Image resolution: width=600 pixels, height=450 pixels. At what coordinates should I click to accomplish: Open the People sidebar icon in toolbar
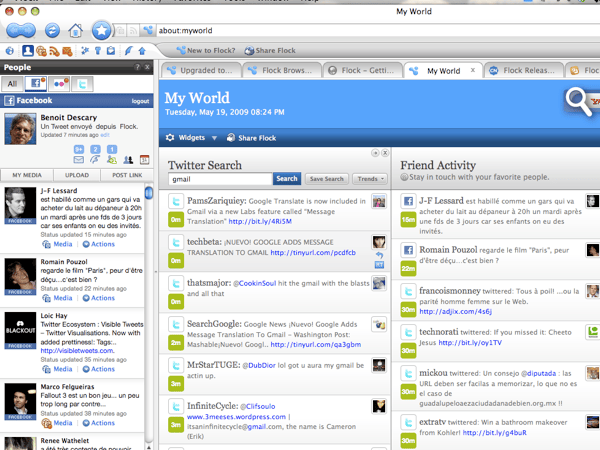coord(28,50)
